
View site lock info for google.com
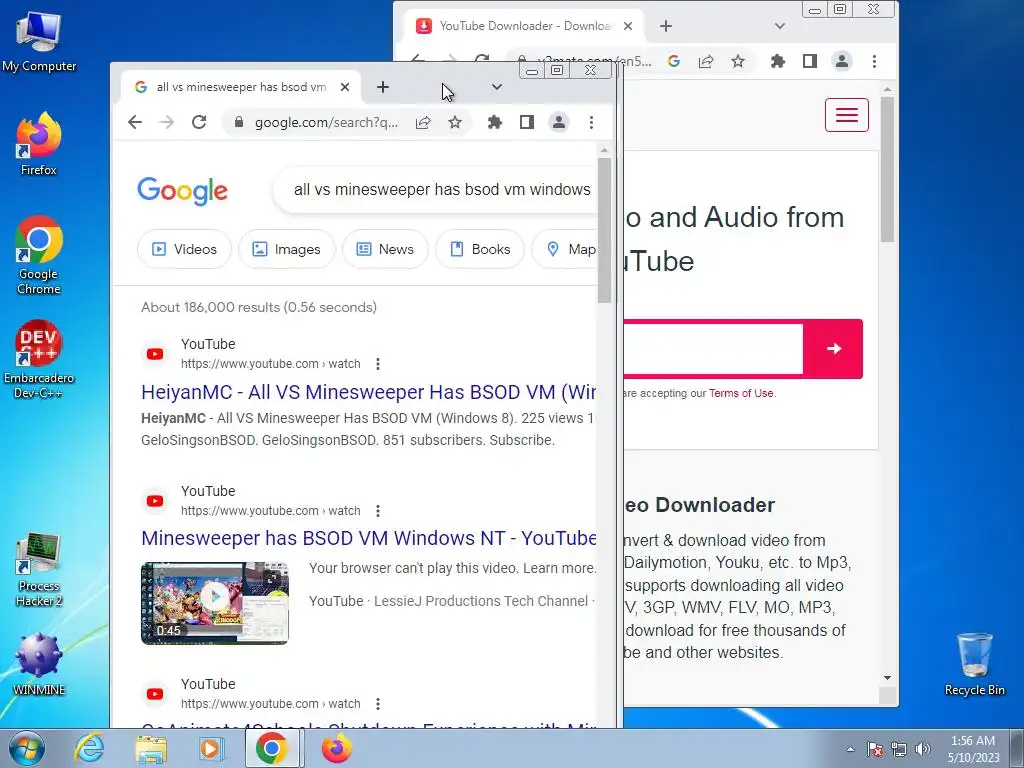(x=239, y=122)
